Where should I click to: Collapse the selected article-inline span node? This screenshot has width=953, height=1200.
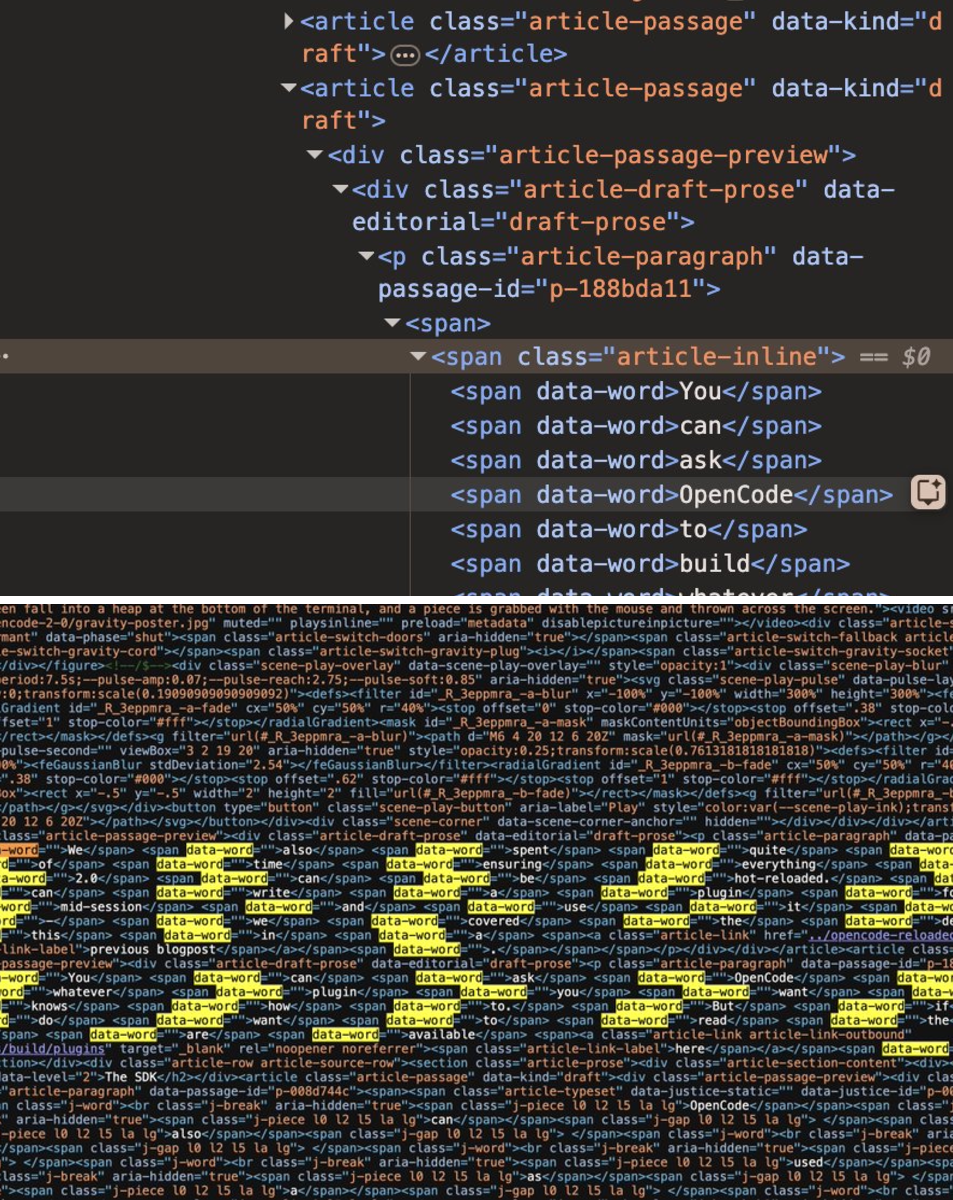click(418, 357)
